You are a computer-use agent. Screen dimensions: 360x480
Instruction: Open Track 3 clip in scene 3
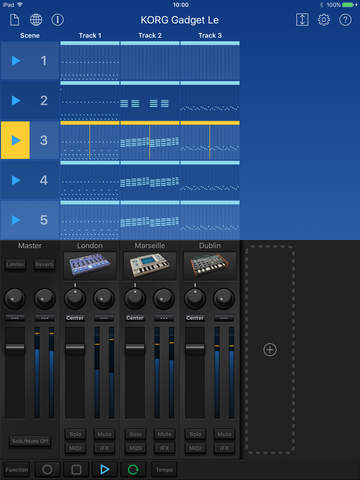[210, 140]
